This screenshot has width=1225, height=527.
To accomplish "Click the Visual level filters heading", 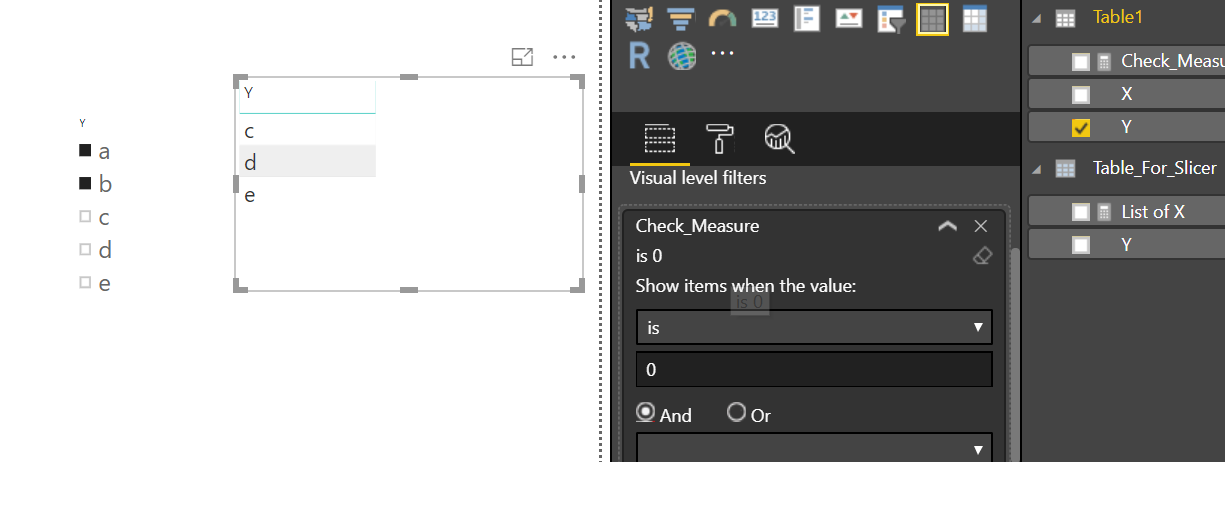I will (698, 178).
